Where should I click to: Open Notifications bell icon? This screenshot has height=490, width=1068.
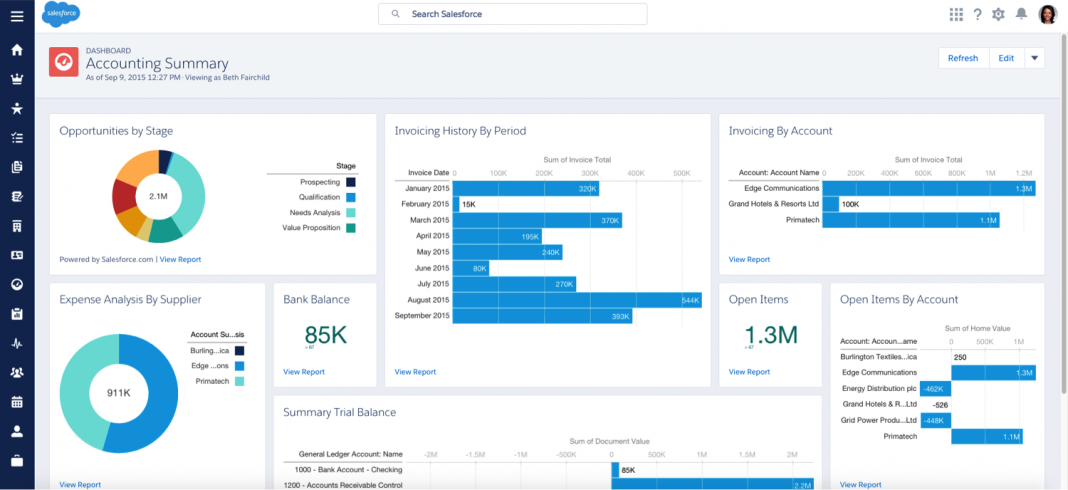pos(1021,14)
